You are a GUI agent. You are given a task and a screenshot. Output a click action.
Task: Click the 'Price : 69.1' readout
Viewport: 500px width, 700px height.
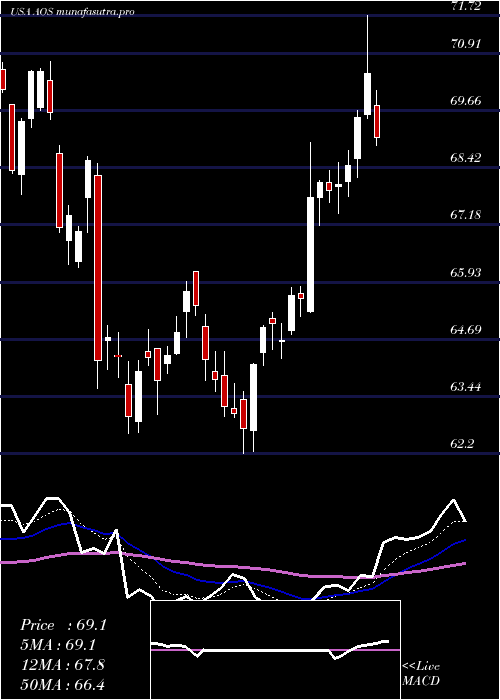(63, 625)
